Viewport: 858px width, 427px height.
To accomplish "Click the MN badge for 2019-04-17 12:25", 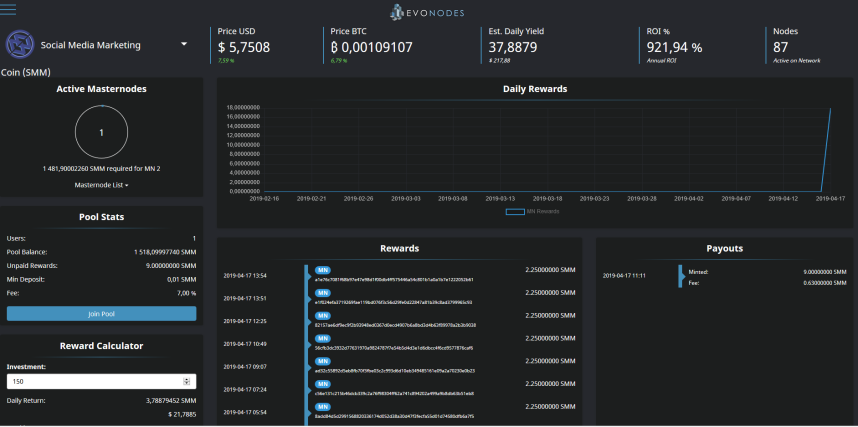I will [323, 316].
